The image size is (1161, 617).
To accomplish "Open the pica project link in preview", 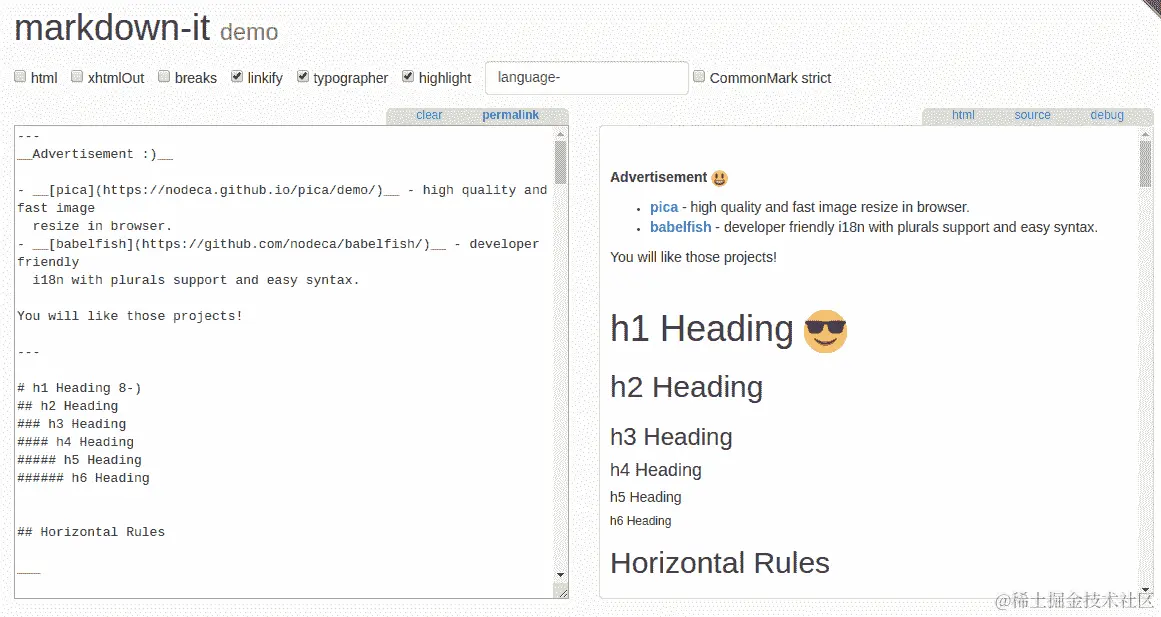I will click(664, 207).
